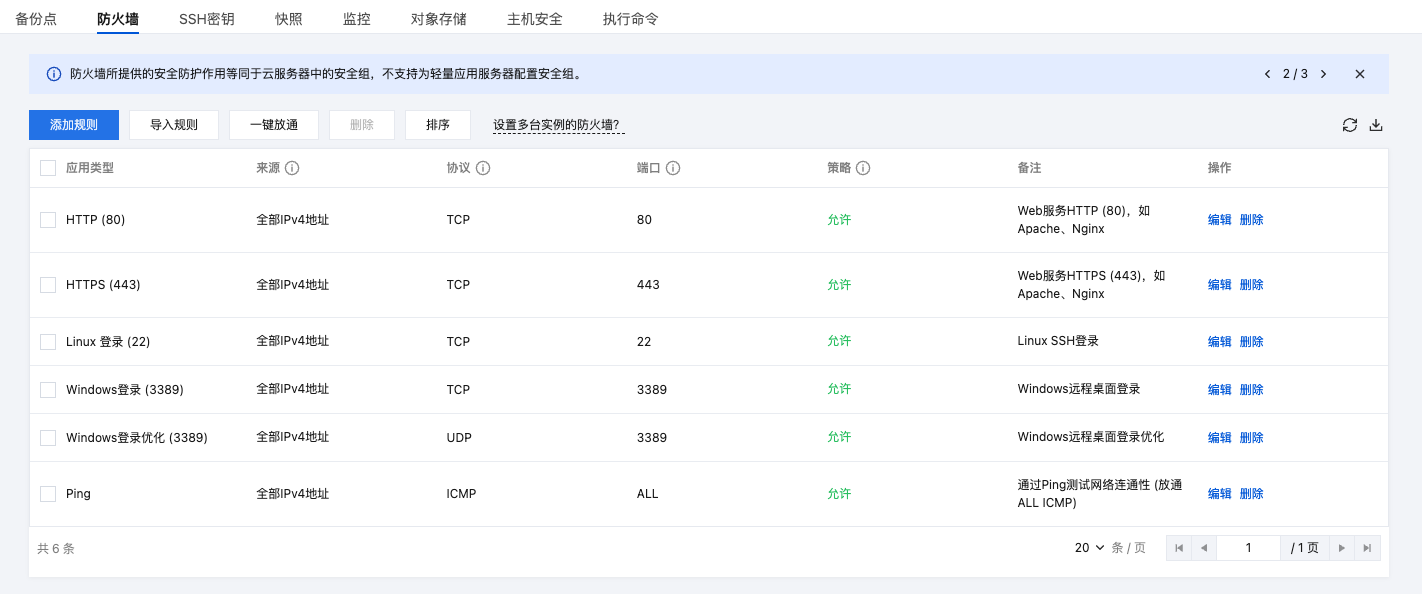
Task: Click the refresh icon above the table
Action: point(1350,125)
